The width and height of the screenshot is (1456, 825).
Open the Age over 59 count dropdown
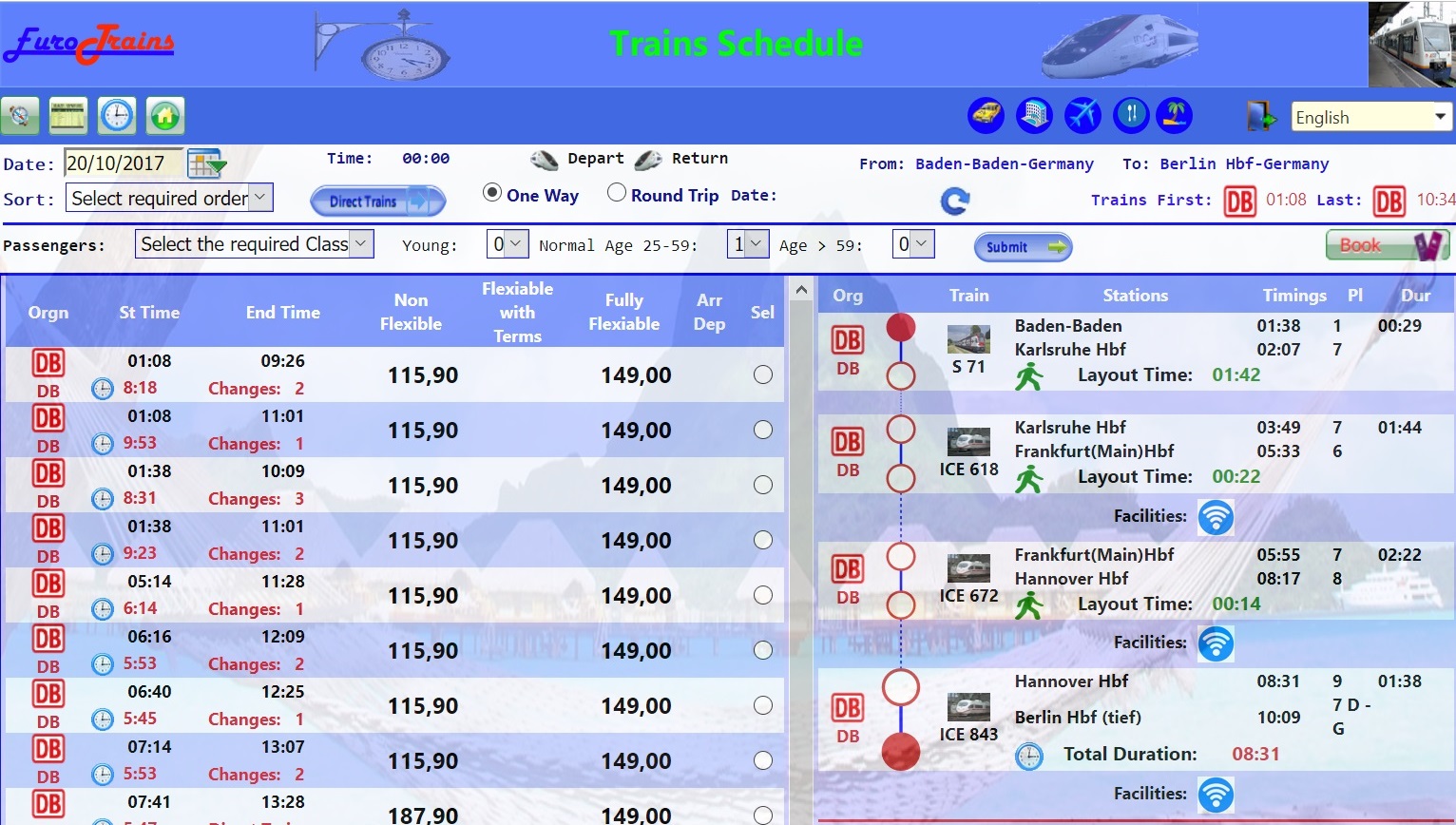913,244
